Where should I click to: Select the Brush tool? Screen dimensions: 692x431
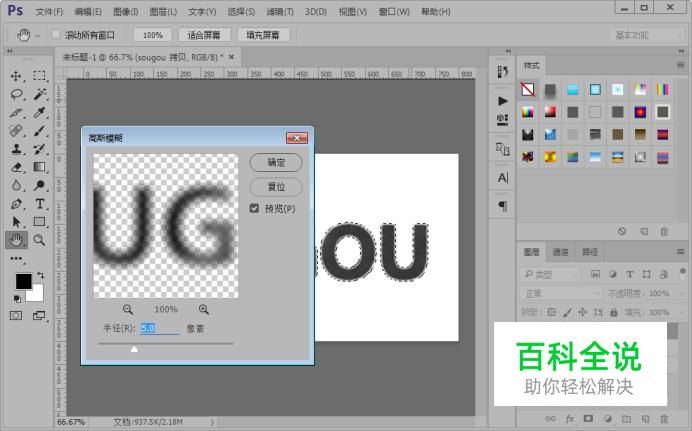click(x=39, y=131)
